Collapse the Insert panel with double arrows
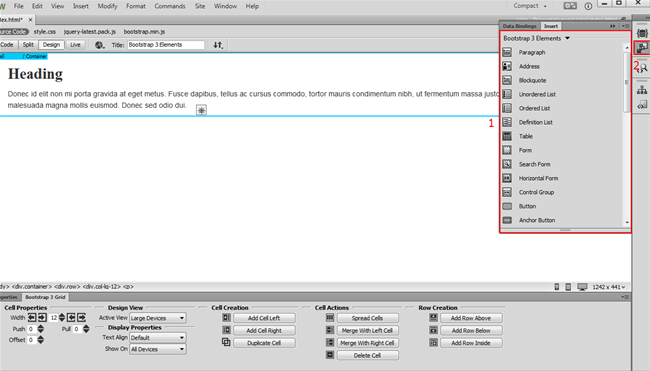Screen dimensions: 650x371 click(612, 26)
